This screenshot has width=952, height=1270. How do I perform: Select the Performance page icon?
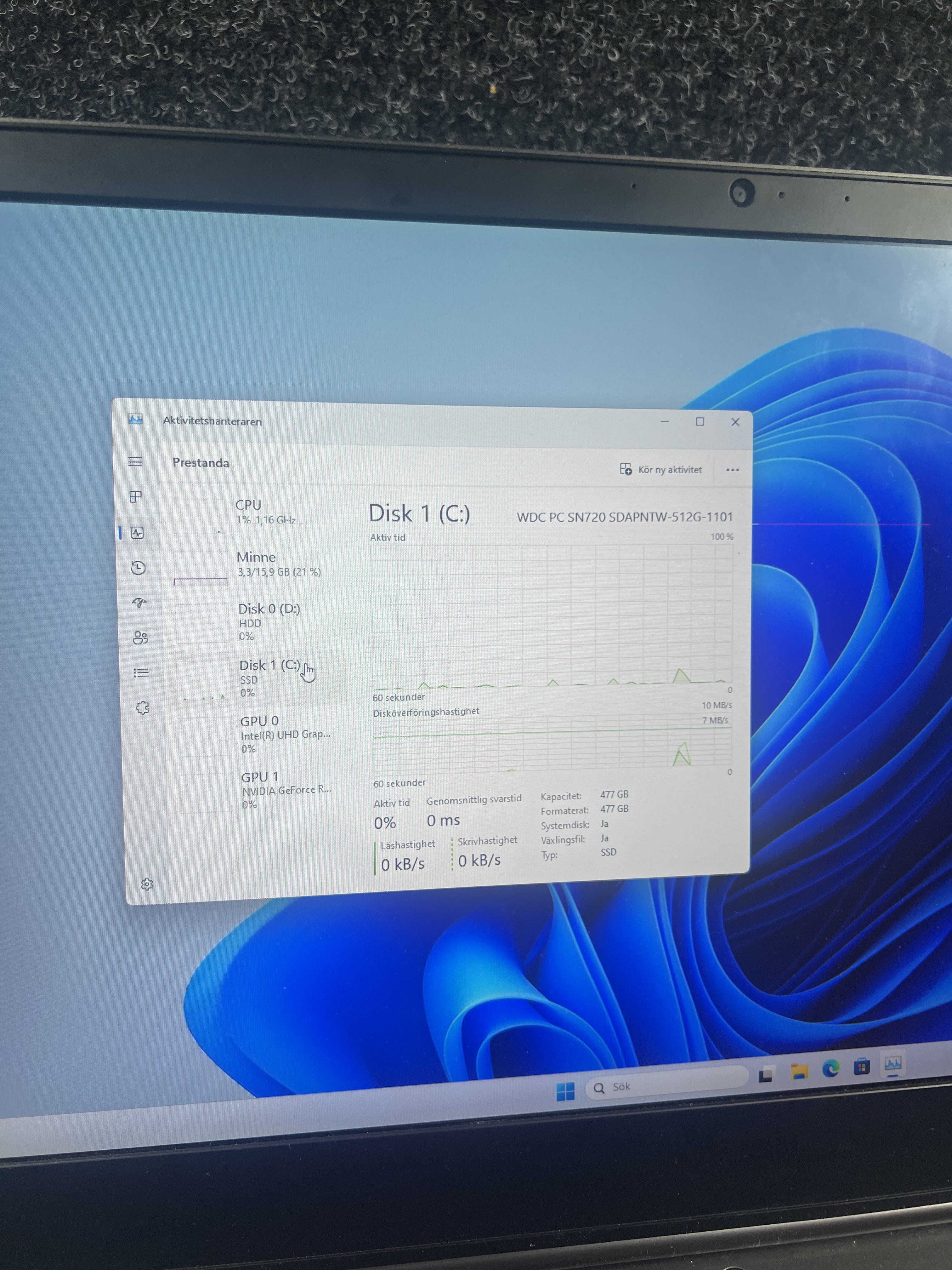(137, 533)
